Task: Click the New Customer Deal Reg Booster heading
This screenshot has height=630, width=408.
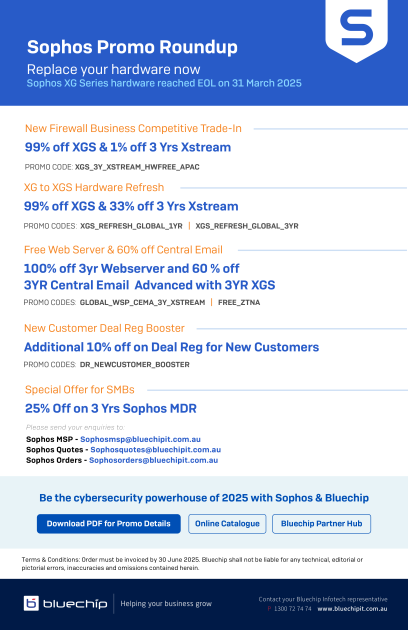Action: click(105, 328)
